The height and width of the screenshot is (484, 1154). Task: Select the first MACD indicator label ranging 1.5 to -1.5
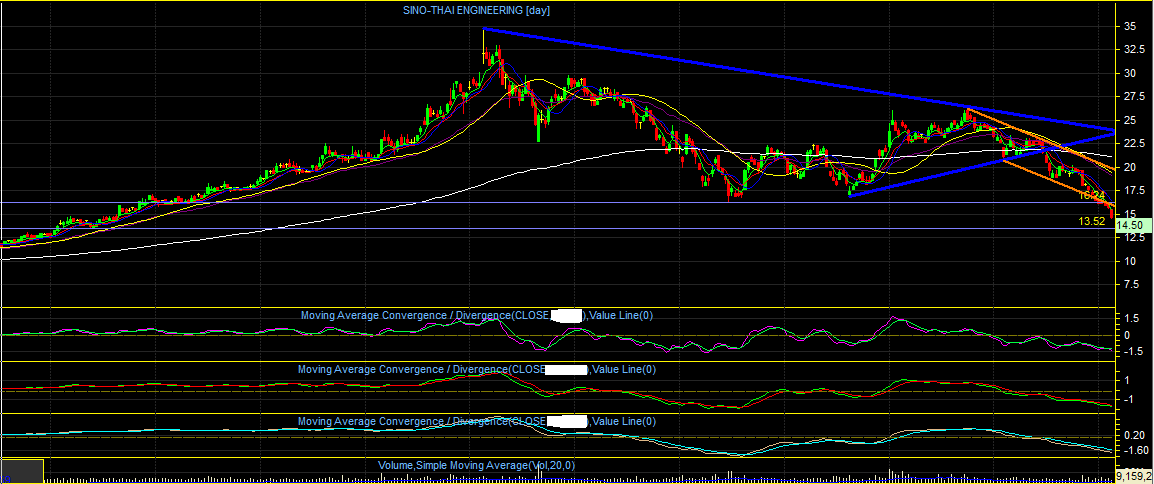coord(477,316)
